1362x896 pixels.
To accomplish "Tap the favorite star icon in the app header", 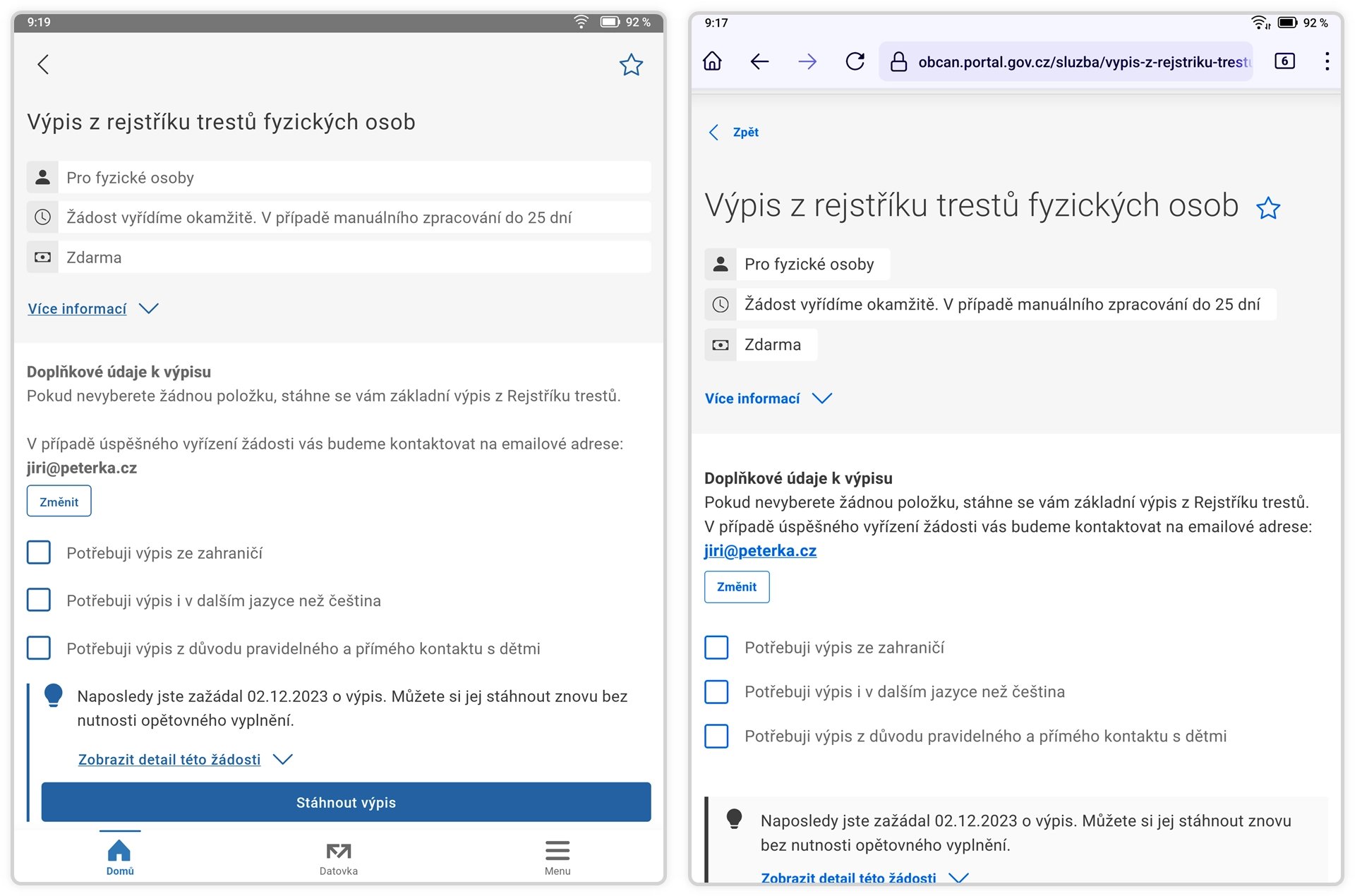I will 630,65.
